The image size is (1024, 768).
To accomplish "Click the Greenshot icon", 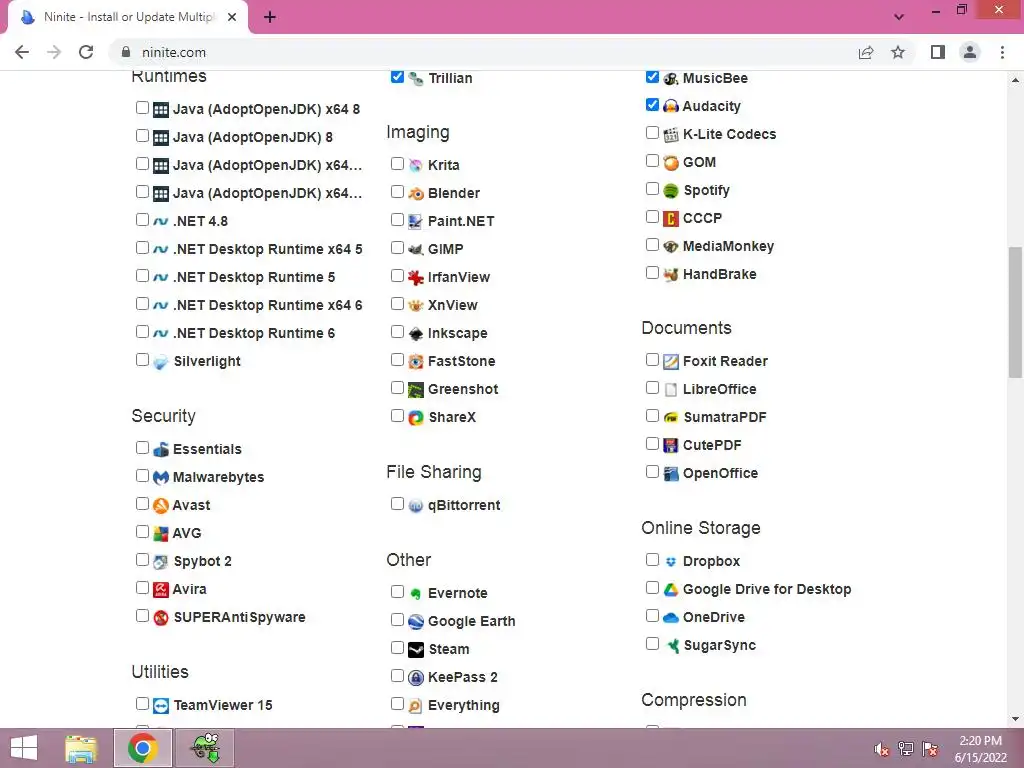I will point(416,390).
